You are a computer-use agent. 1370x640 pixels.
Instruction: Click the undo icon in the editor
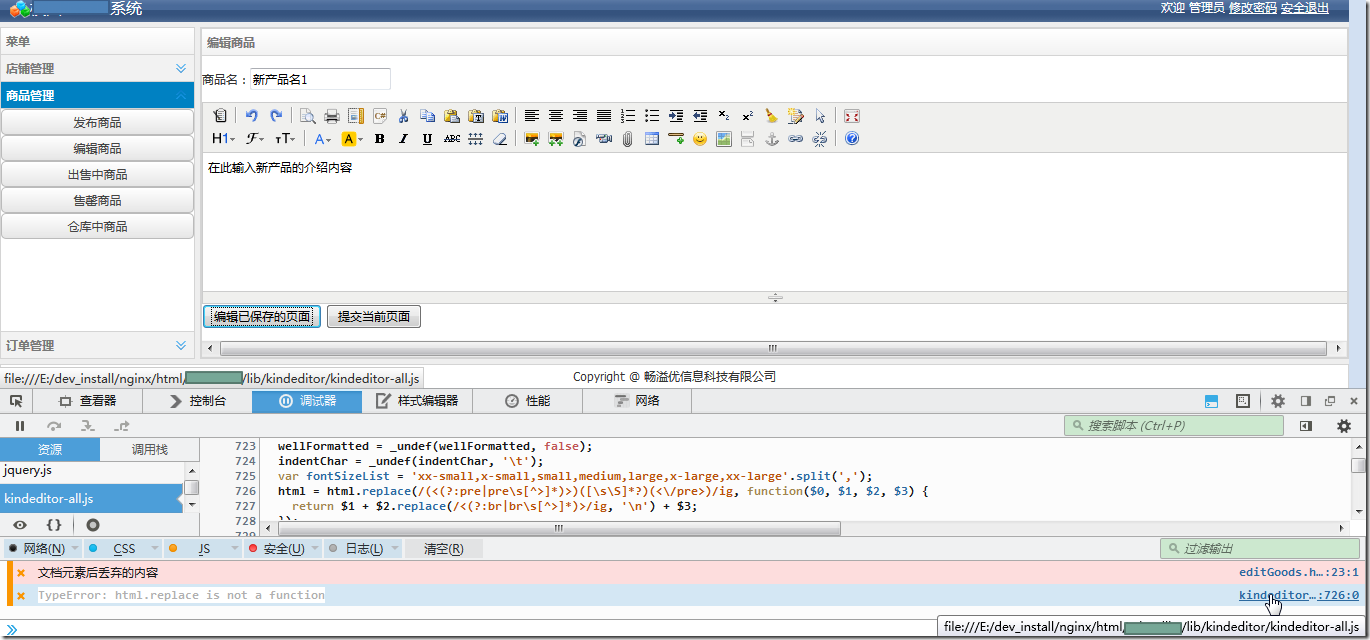(252, 116)
